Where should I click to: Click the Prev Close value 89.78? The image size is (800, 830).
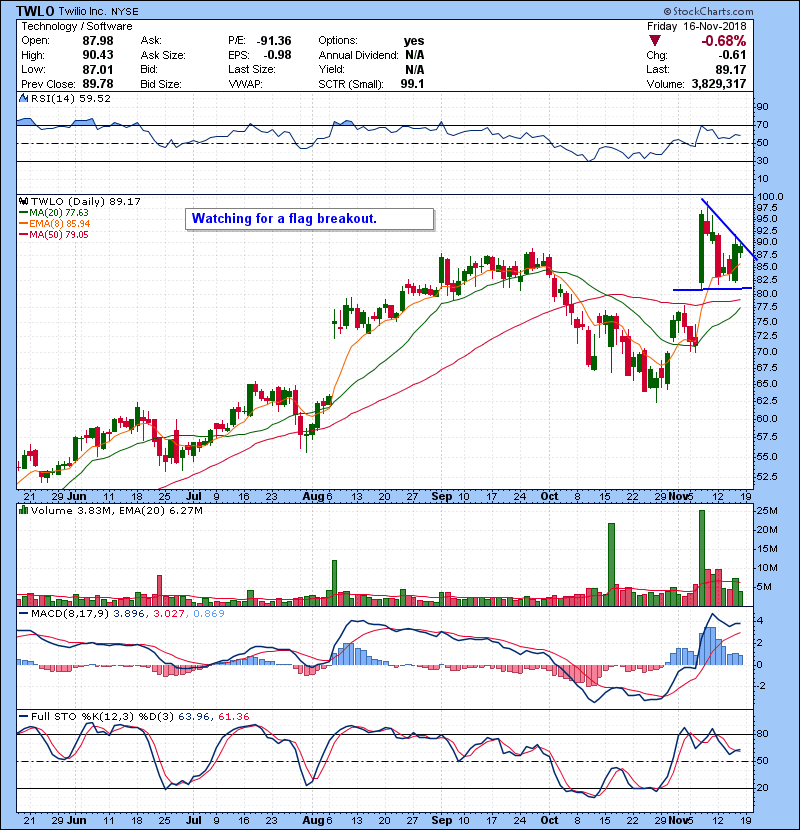98,84
